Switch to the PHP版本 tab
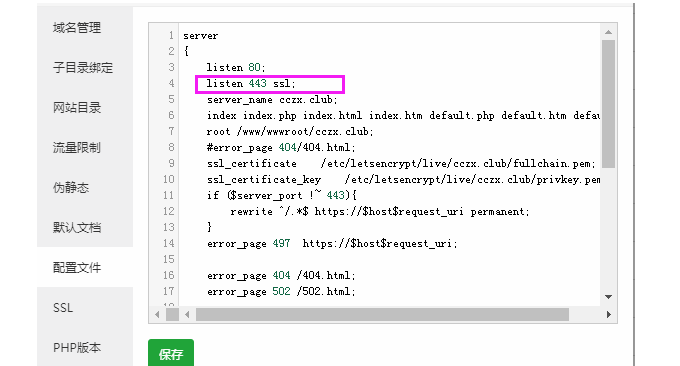The width and height of the screenshot is (680, 366). coord(77,347)
